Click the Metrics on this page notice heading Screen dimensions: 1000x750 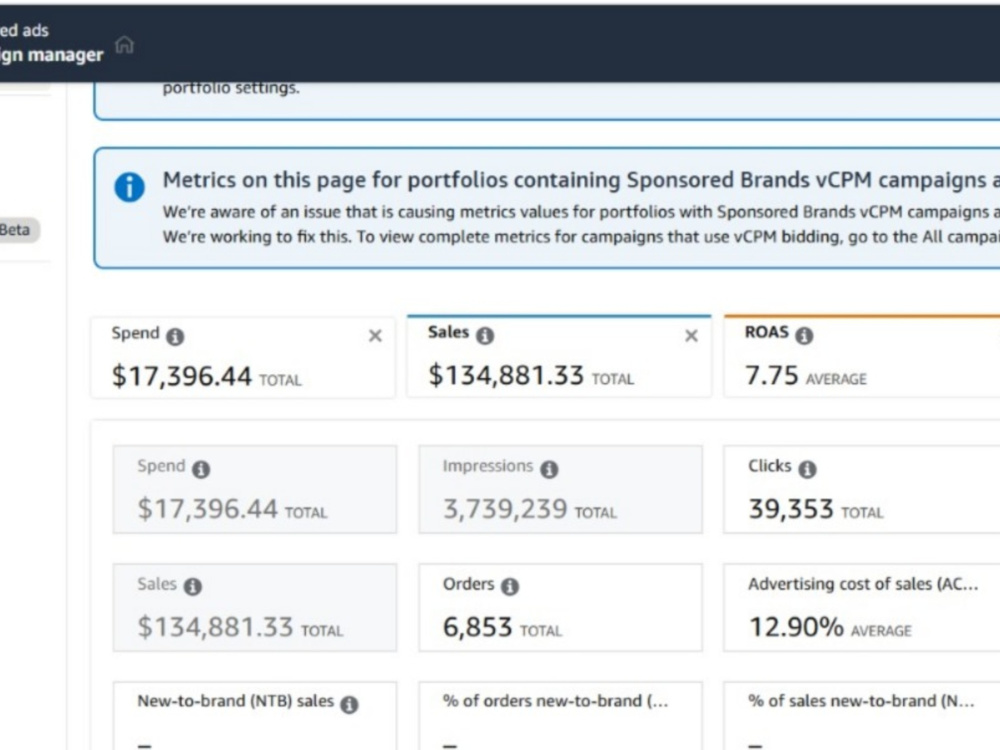[581, 180]
